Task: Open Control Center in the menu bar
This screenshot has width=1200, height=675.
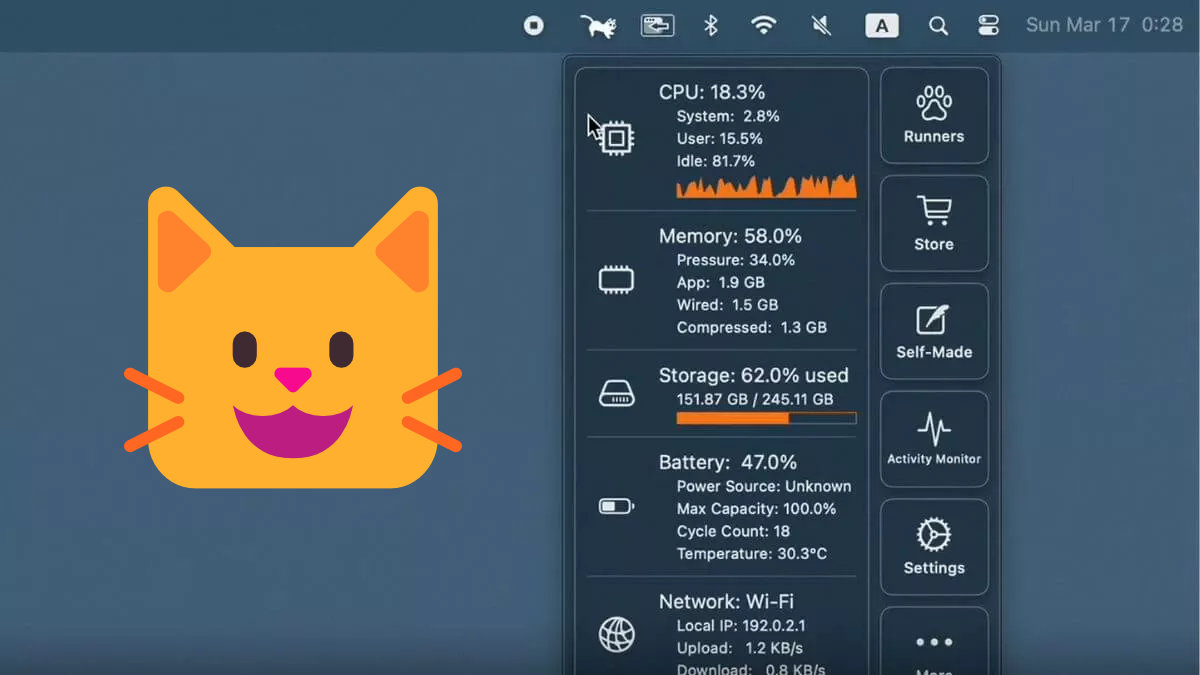Action: pos(988,26)
